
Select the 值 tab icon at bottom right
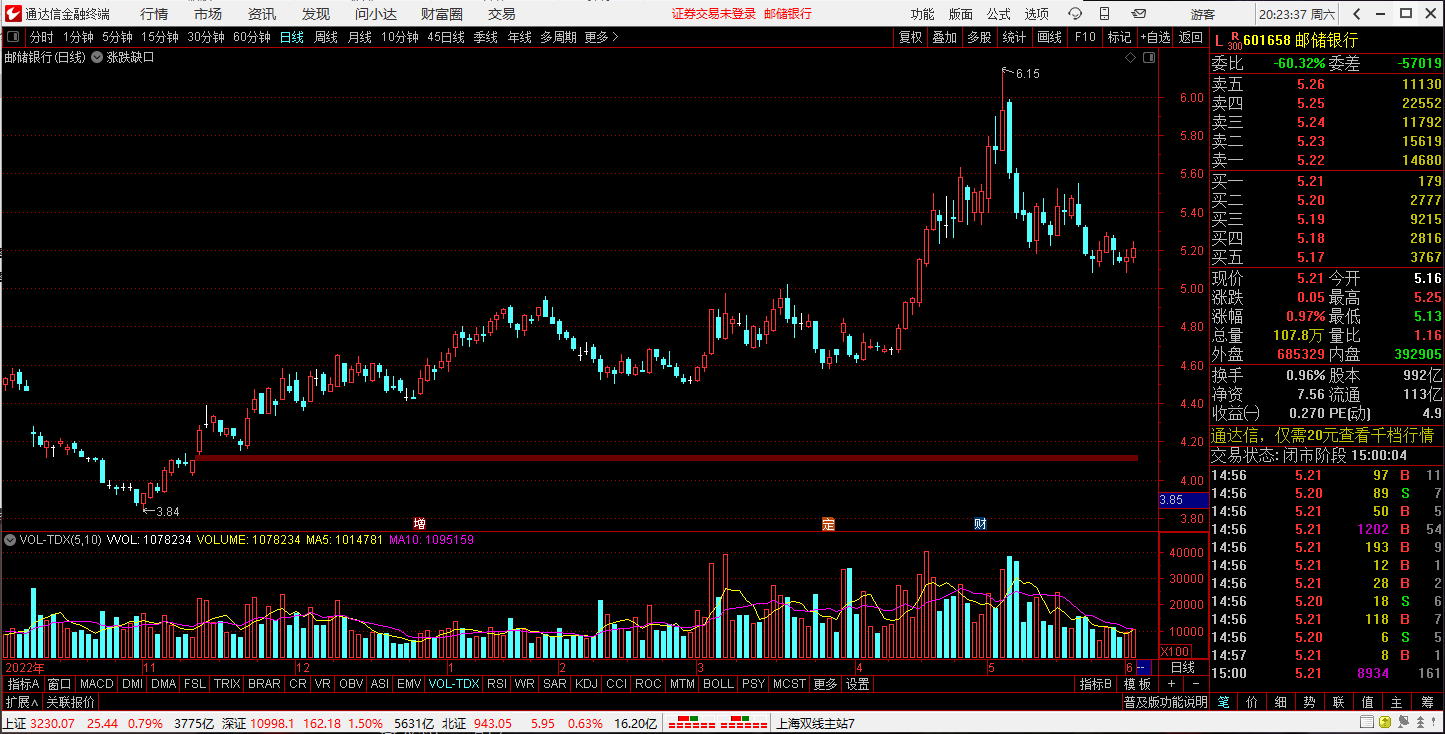pyautogui.click(x=1368, y=702)
